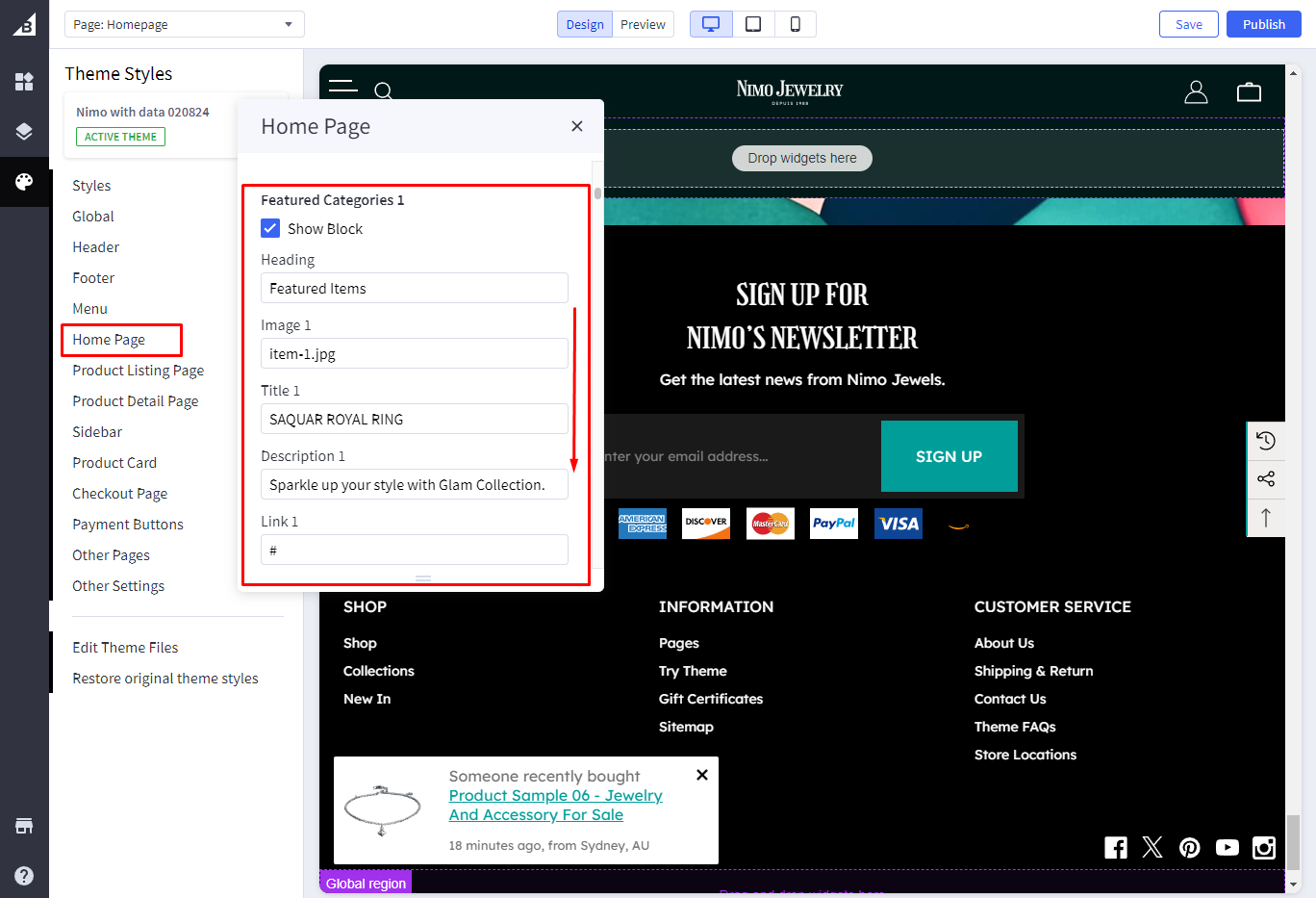This screenshot has width=1316, height=898.
Task: Open the Theme Styles palette icon
Action: [24, 182]
